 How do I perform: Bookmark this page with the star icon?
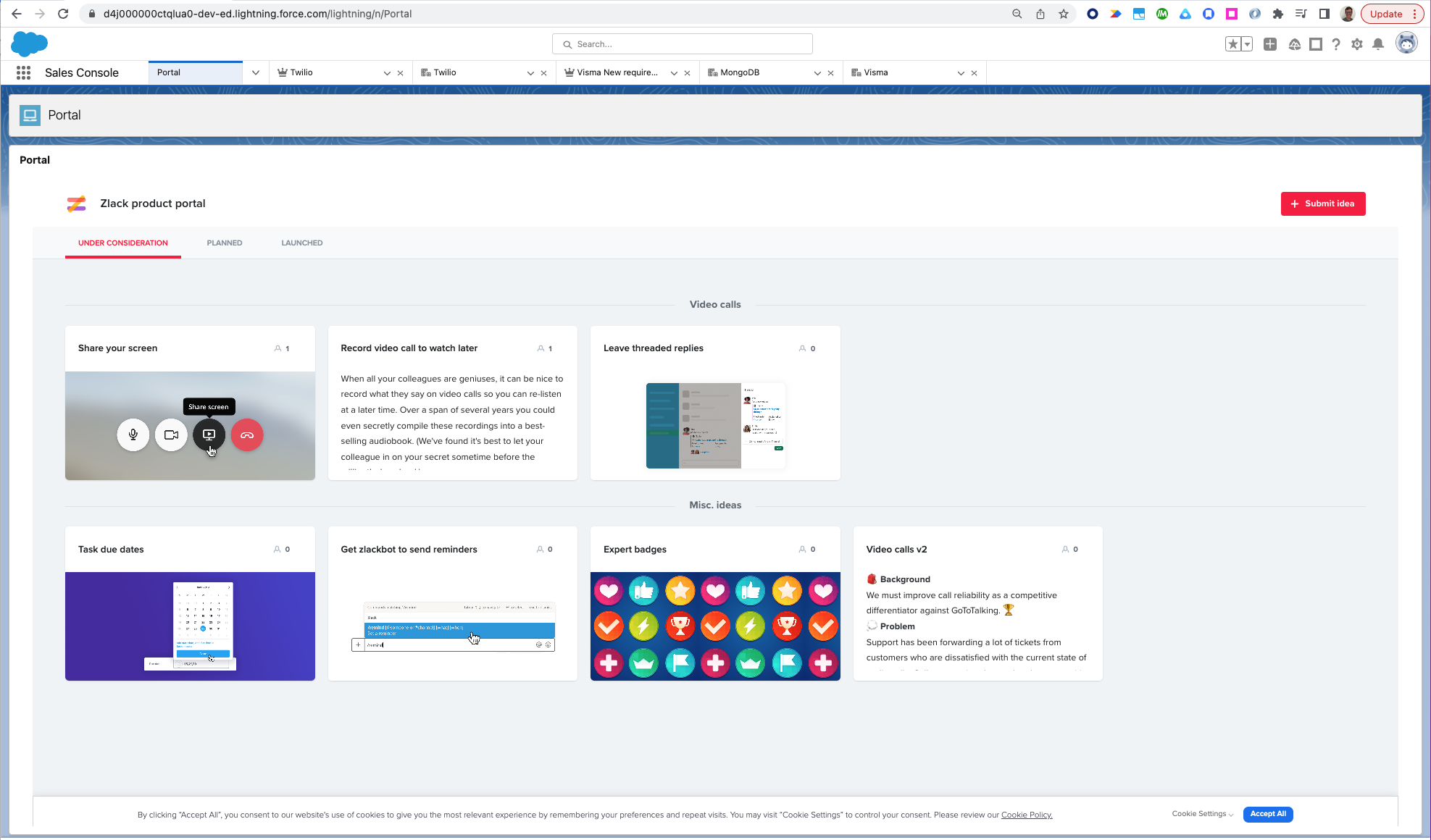tap(1063, 14)
